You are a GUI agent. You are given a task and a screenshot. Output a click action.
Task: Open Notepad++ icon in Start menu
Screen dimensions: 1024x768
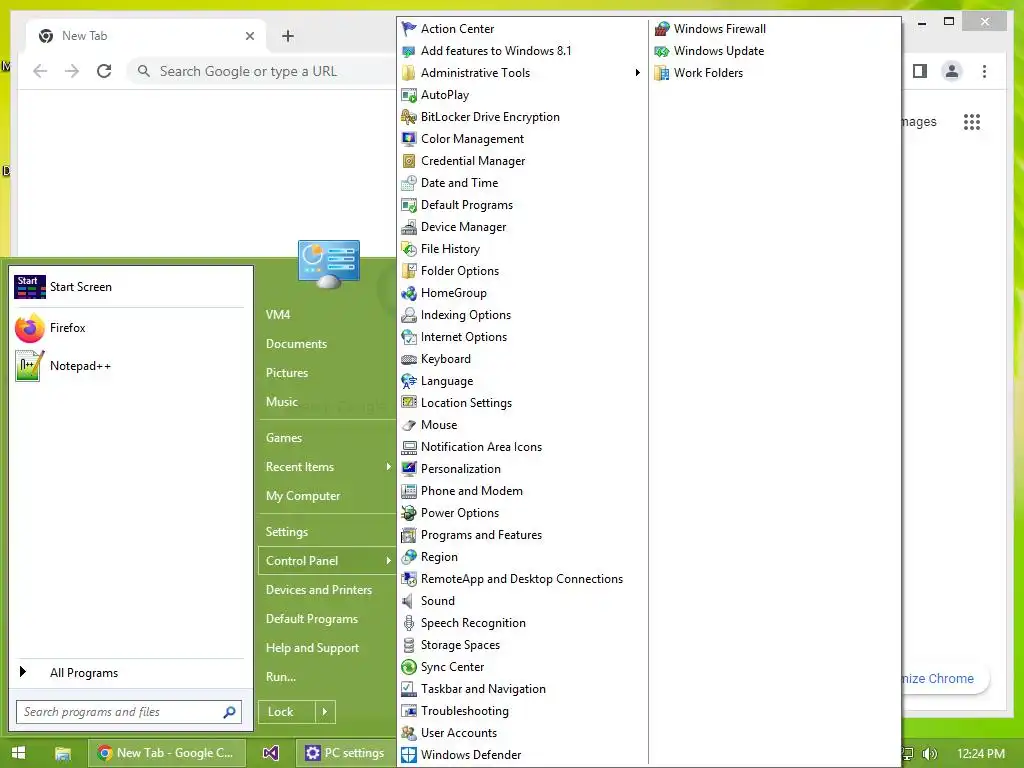(x=29, y=366)
